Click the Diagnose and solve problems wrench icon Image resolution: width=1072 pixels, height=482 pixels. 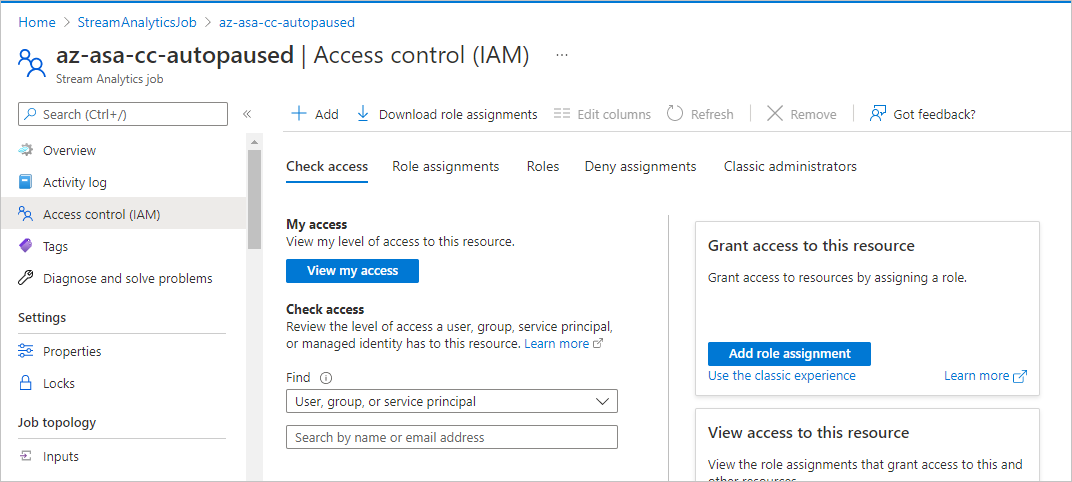[x=26, y=278]
